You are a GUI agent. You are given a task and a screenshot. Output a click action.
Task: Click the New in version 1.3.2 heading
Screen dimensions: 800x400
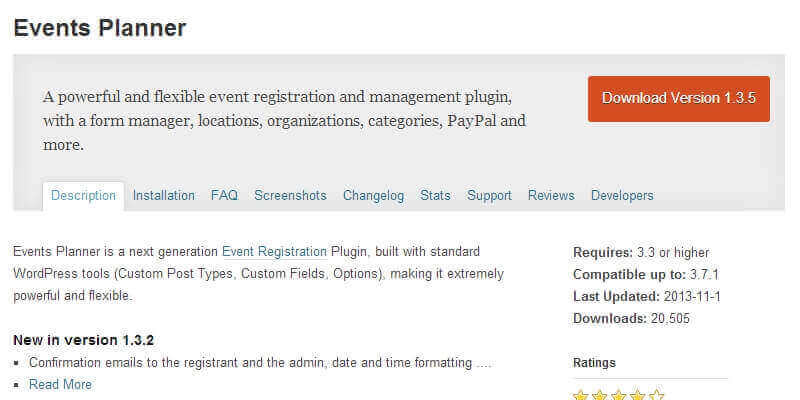pyautogui.click(x=84, y=340)
